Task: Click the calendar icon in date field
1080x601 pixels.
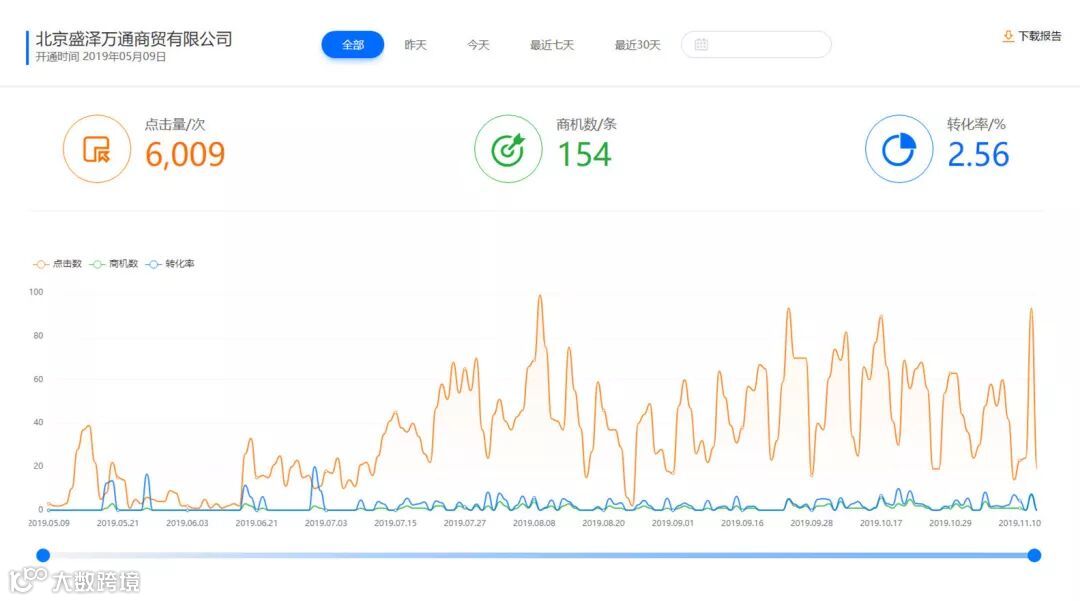Action: [701, 45]
